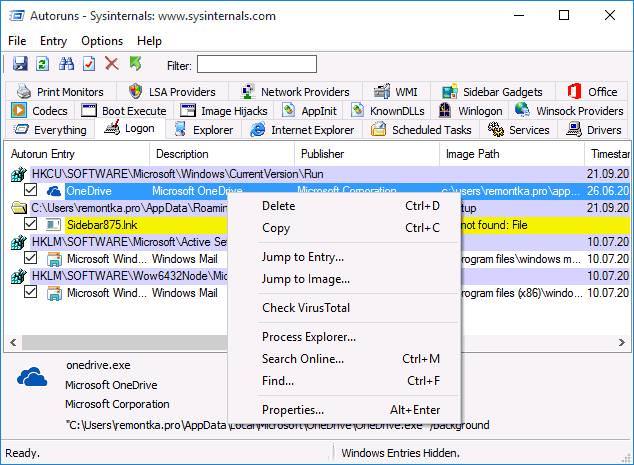
Task: Open the WMI tab
Action: click(396, 92)
